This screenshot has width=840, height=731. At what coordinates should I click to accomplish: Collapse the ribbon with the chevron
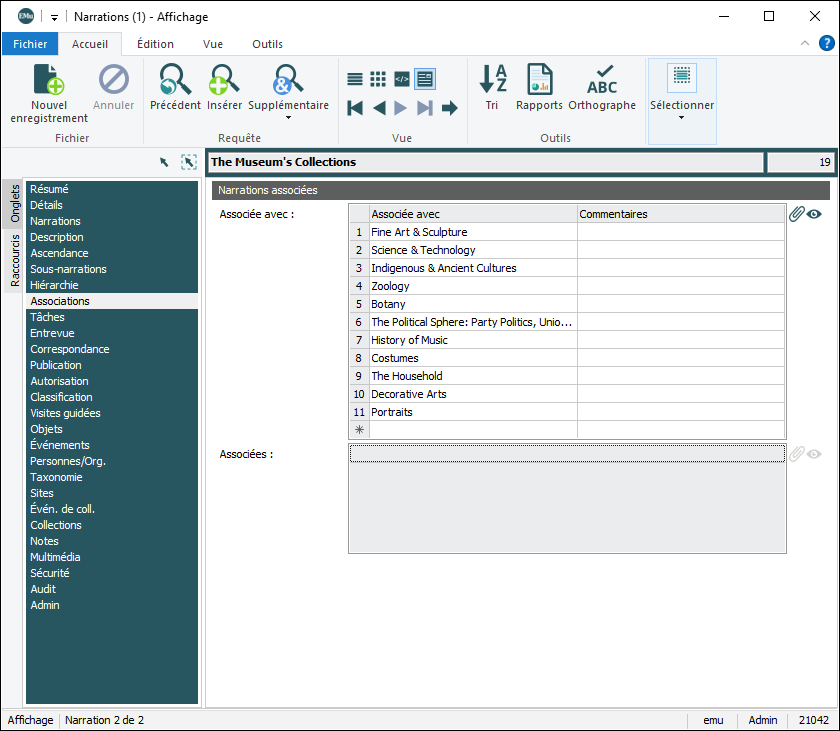(x=805, y=43)
